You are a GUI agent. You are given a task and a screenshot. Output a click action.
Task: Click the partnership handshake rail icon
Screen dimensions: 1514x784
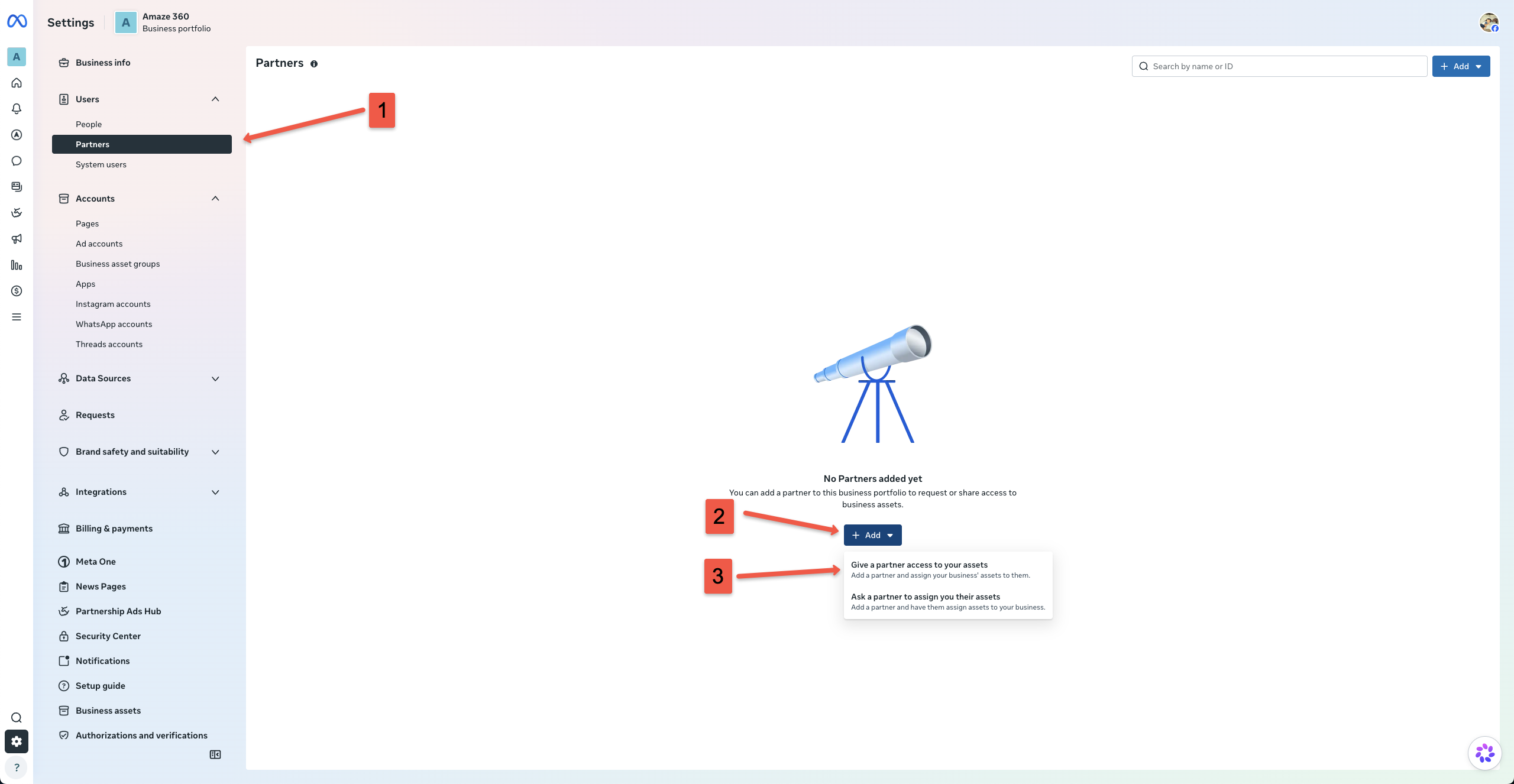point(17,213)
